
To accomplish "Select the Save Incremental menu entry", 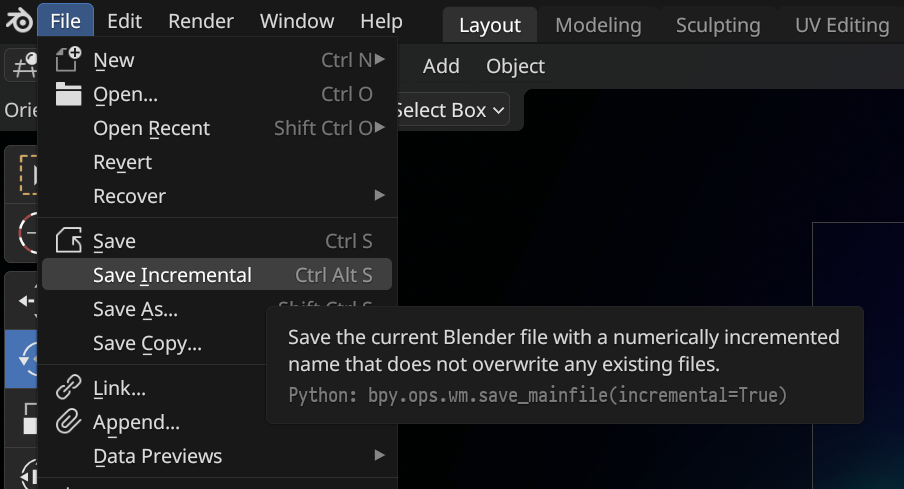I will coord(172,275).
